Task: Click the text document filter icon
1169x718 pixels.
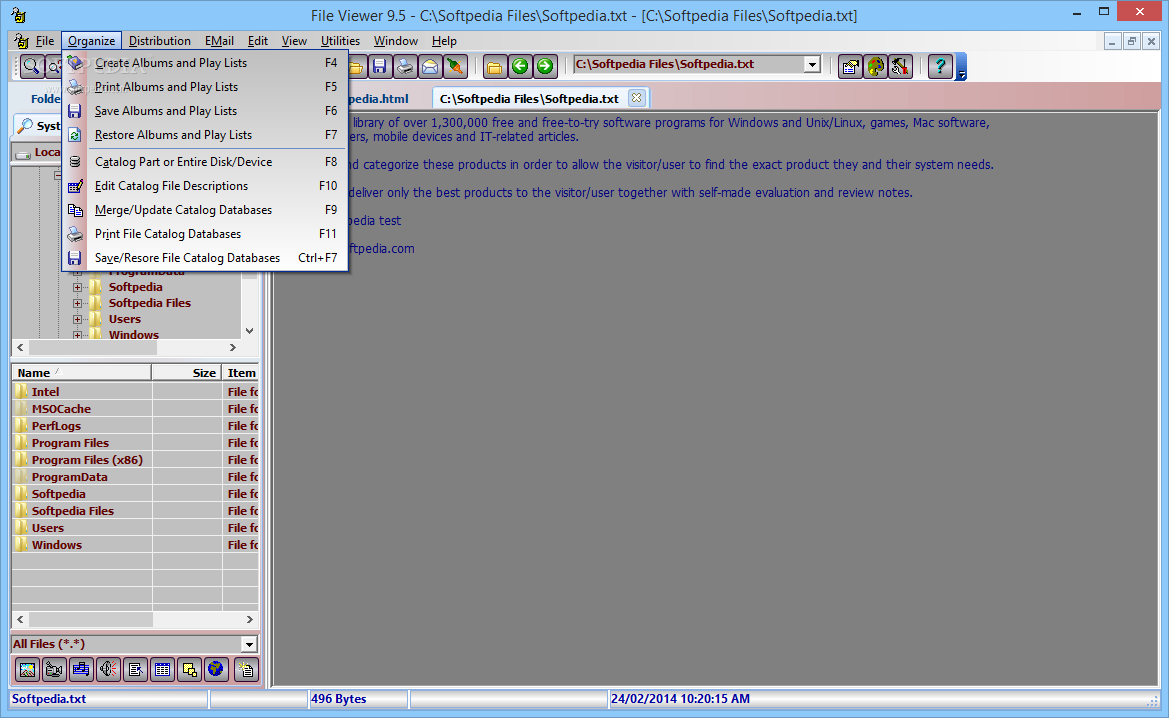Action: click(135, 670)
